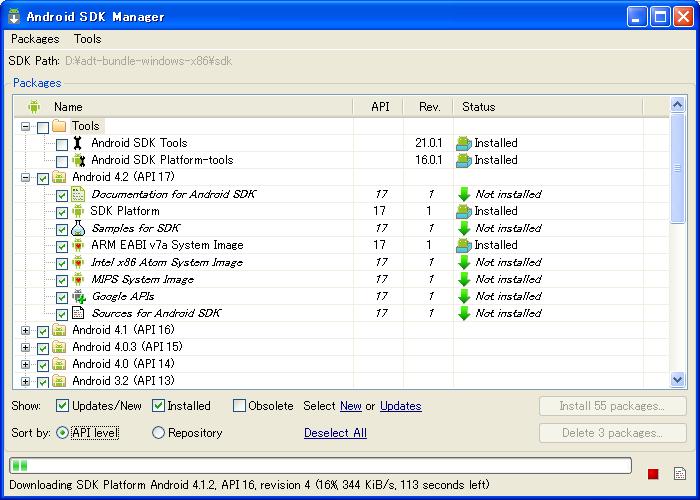700x500 pixels.
Task: Click installed status icon for Android SDK Tools
Action: point(464,143)
